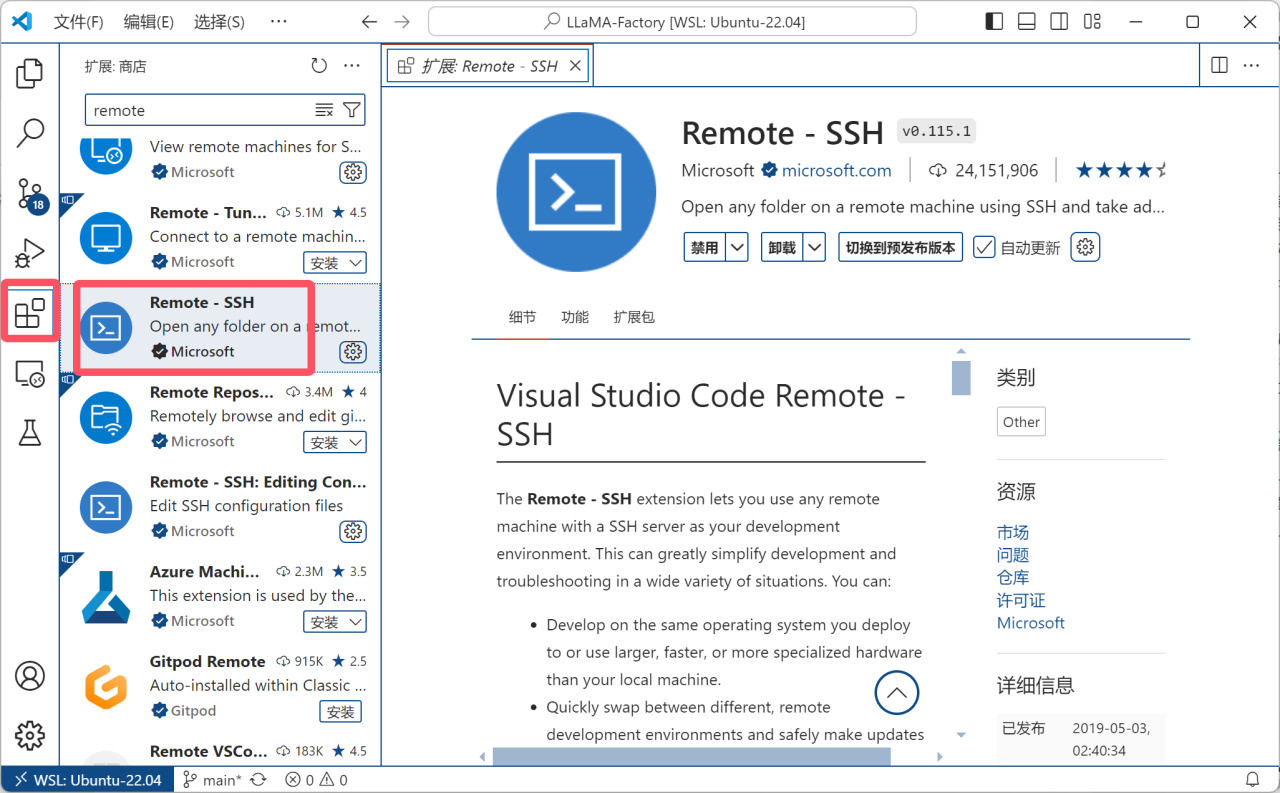The image size is (1280, 793).
Task: Switch to the 扩展包 tab
Action: tap(634, 317)
